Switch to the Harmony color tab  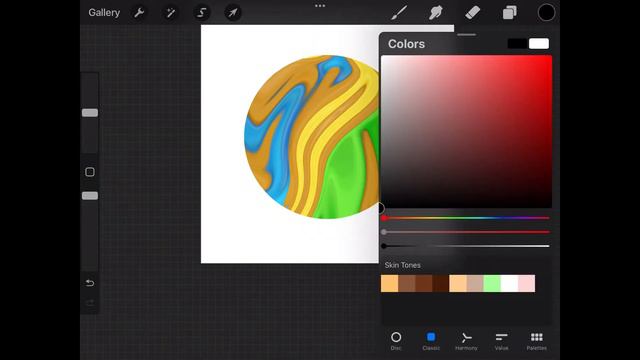pyautogui.click(x=466, y=341)
